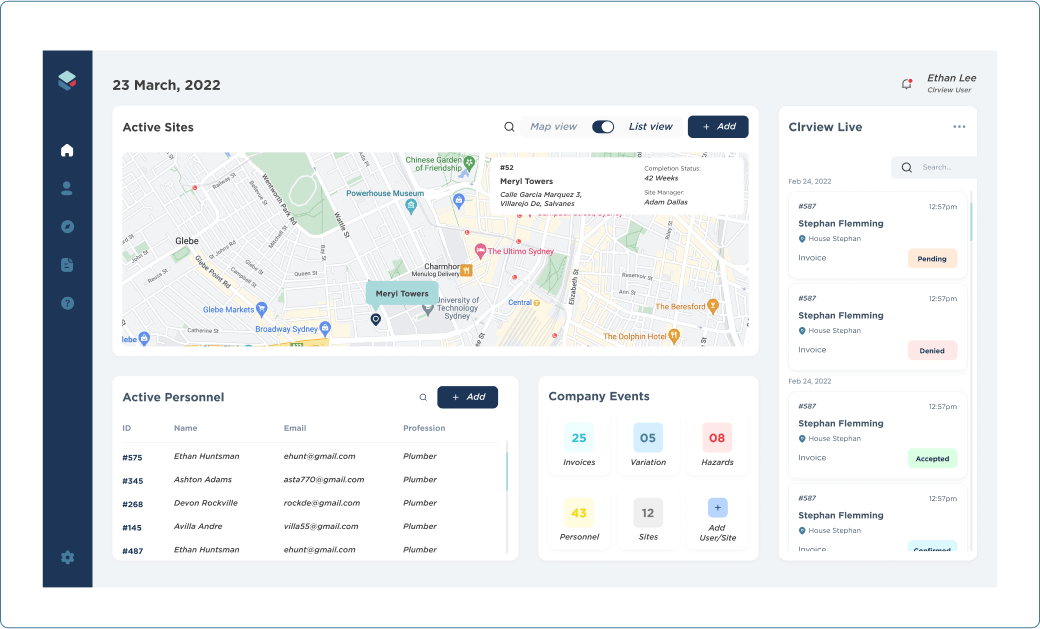This screenshot has height=629, width=1040.
Task: Click the Active Sites search icon
Action: tap(509, 127)
